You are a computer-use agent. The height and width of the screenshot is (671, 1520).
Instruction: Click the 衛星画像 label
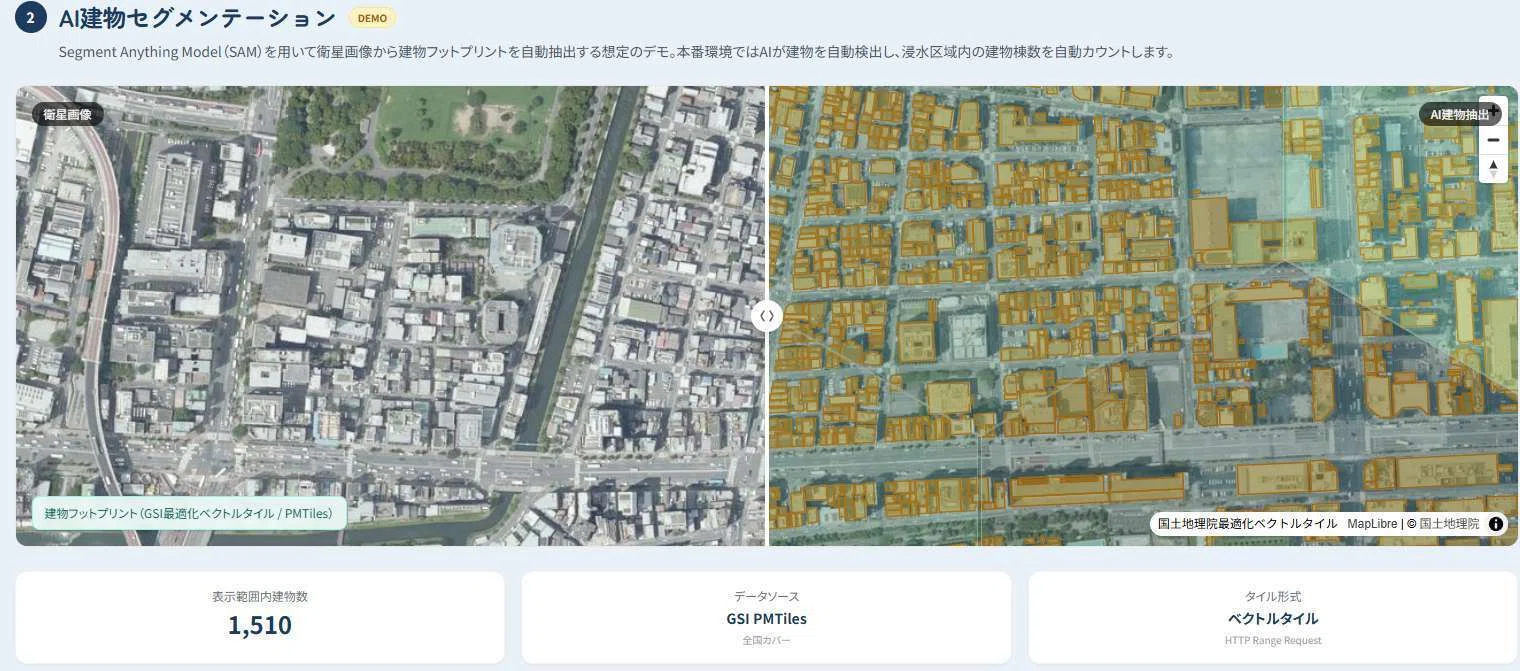[x=68, y=114]
